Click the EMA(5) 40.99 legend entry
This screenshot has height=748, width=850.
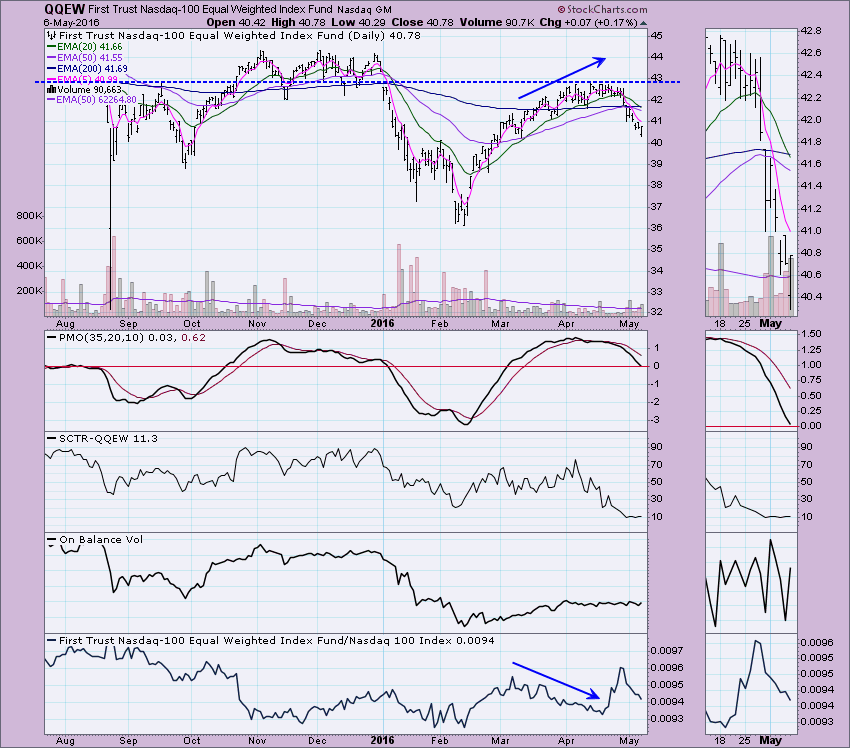(x=88, y=79)
